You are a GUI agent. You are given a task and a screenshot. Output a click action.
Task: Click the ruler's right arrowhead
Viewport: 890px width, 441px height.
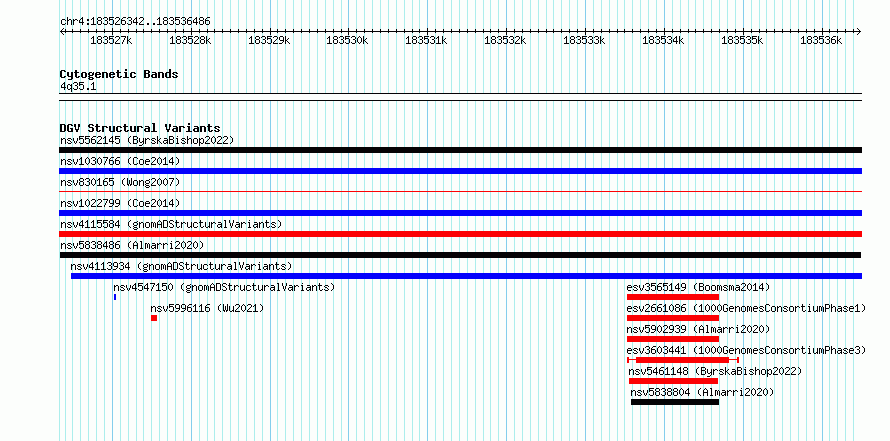click(x=859, y=31)
